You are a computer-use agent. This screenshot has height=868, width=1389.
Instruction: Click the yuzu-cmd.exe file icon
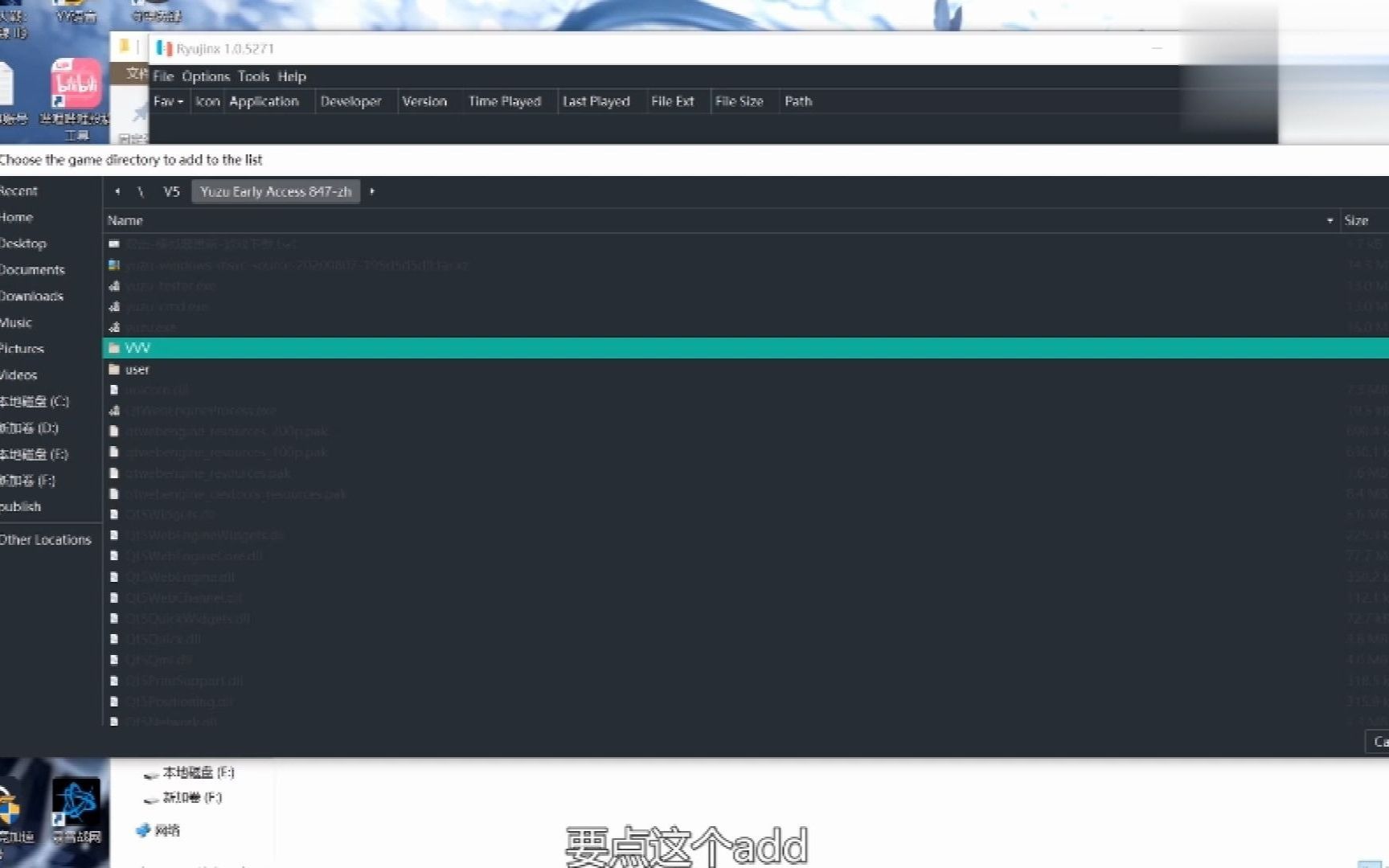114,306
